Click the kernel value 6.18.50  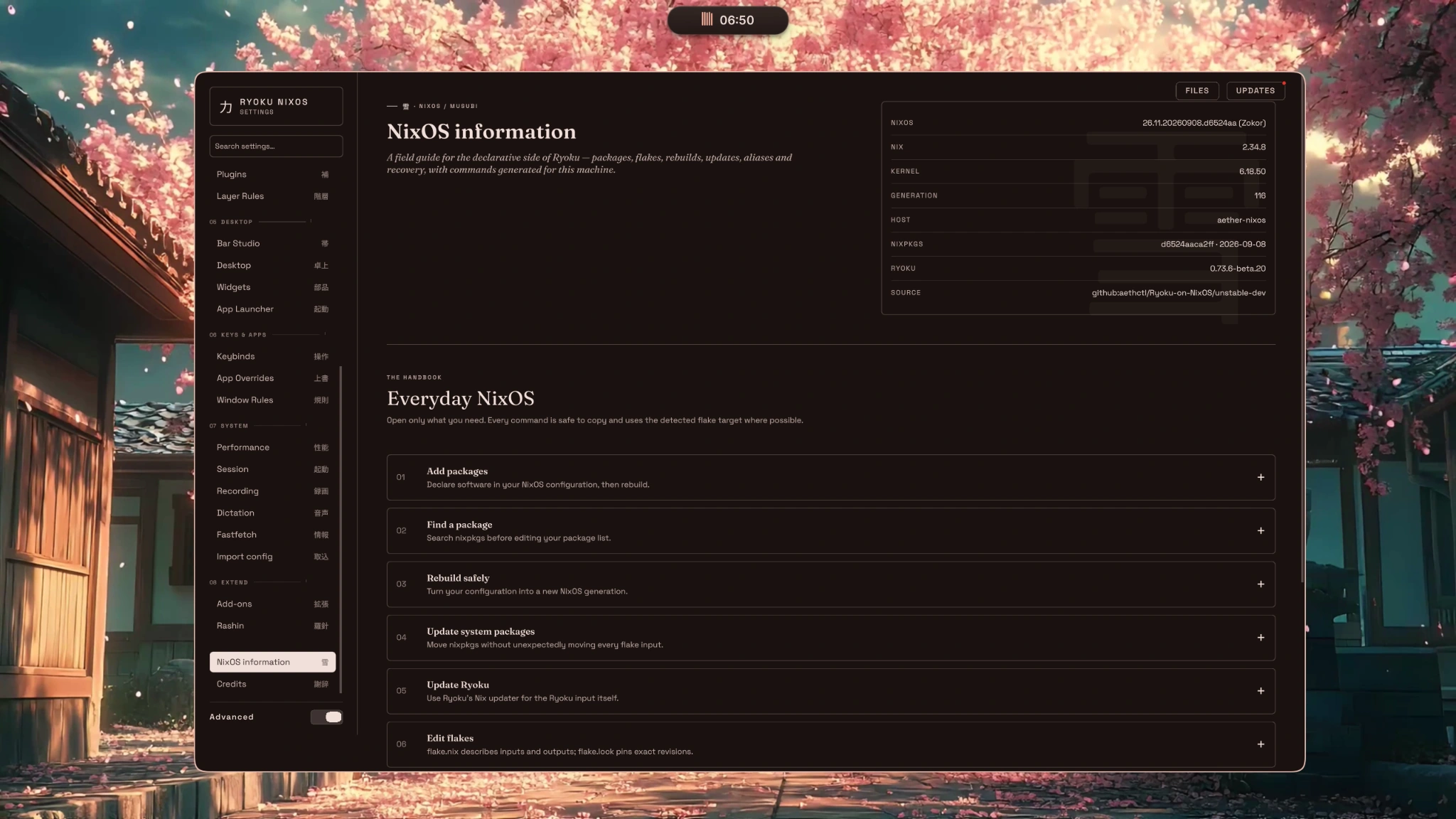[1252, 171]
